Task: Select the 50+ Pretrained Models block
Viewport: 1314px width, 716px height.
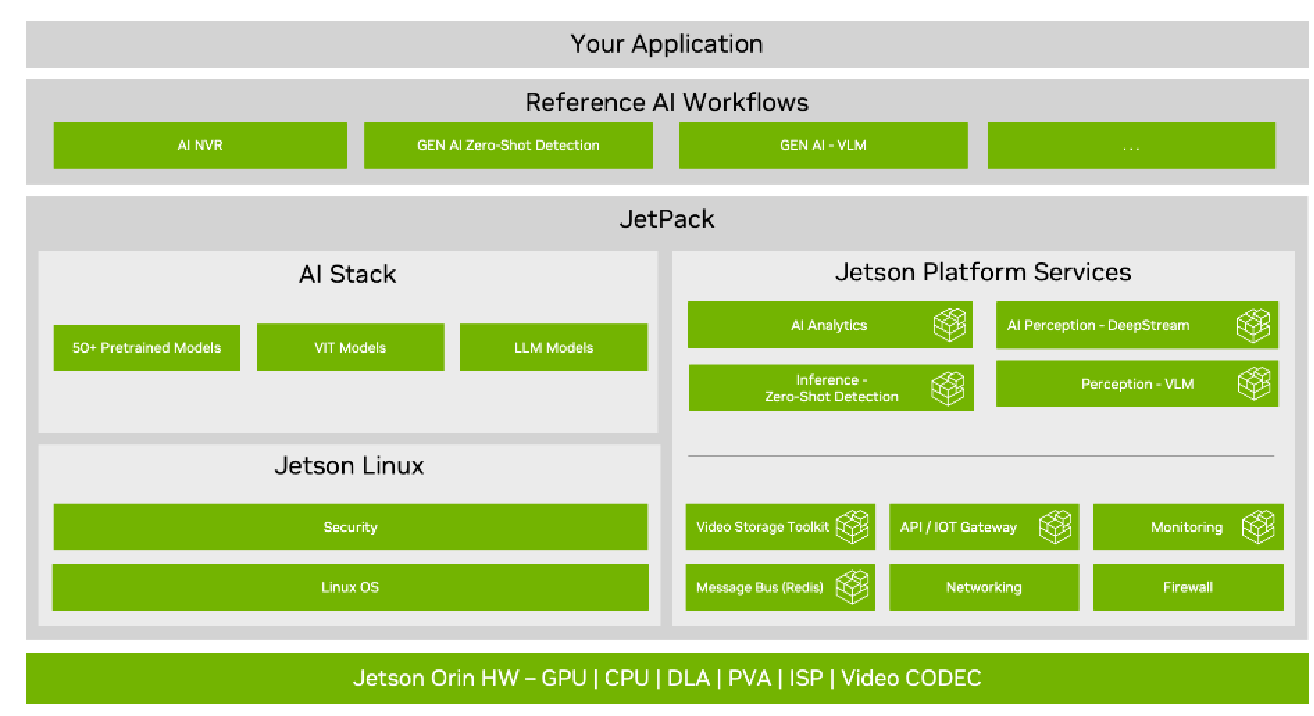Action: click(x=147, y=348)
